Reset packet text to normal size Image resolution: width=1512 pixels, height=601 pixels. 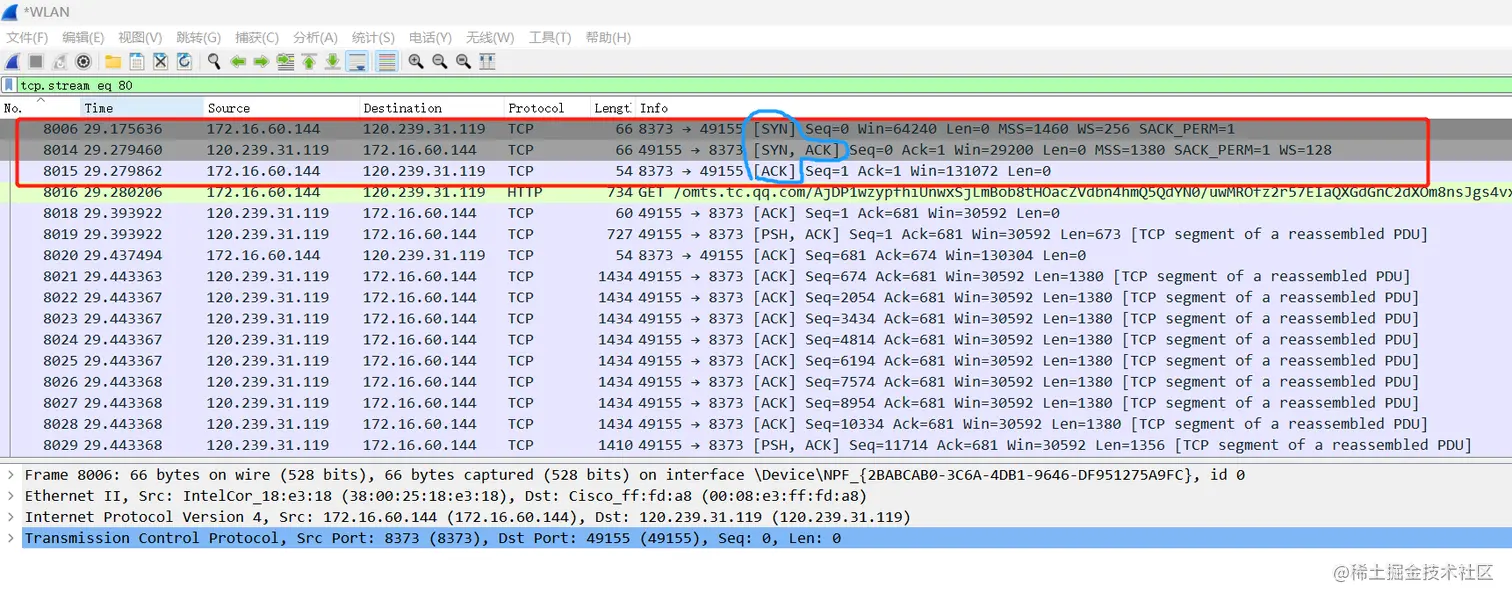(x=464, y=62)
